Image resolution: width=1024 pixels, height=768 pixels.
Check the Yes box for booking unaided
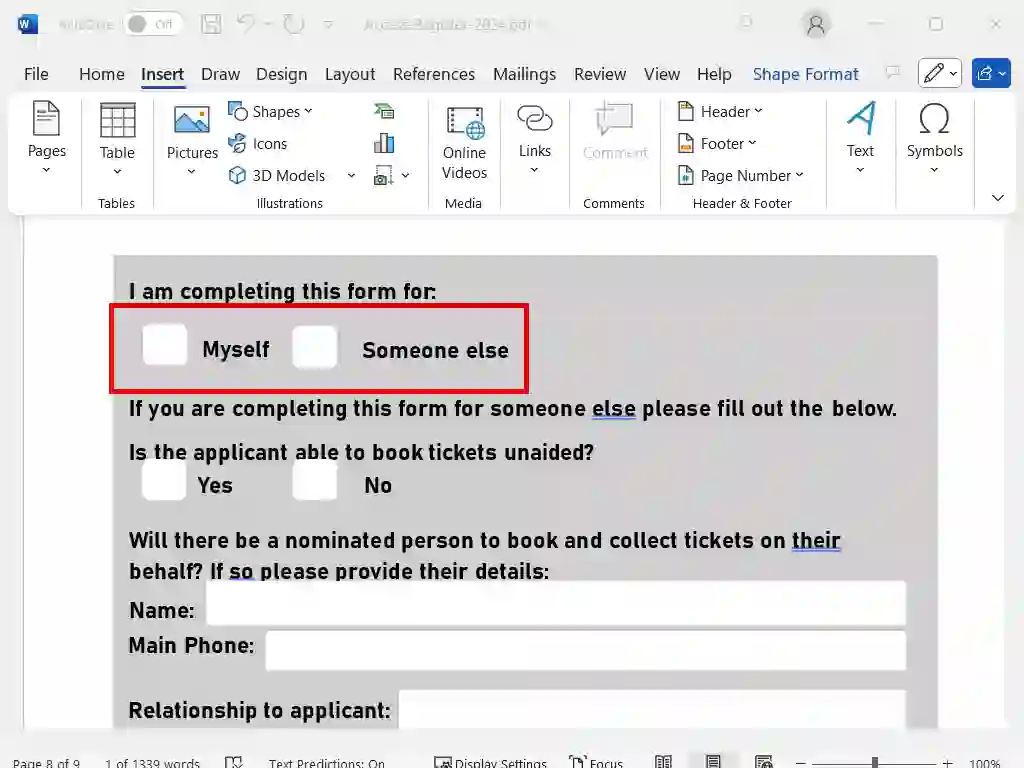164,481
